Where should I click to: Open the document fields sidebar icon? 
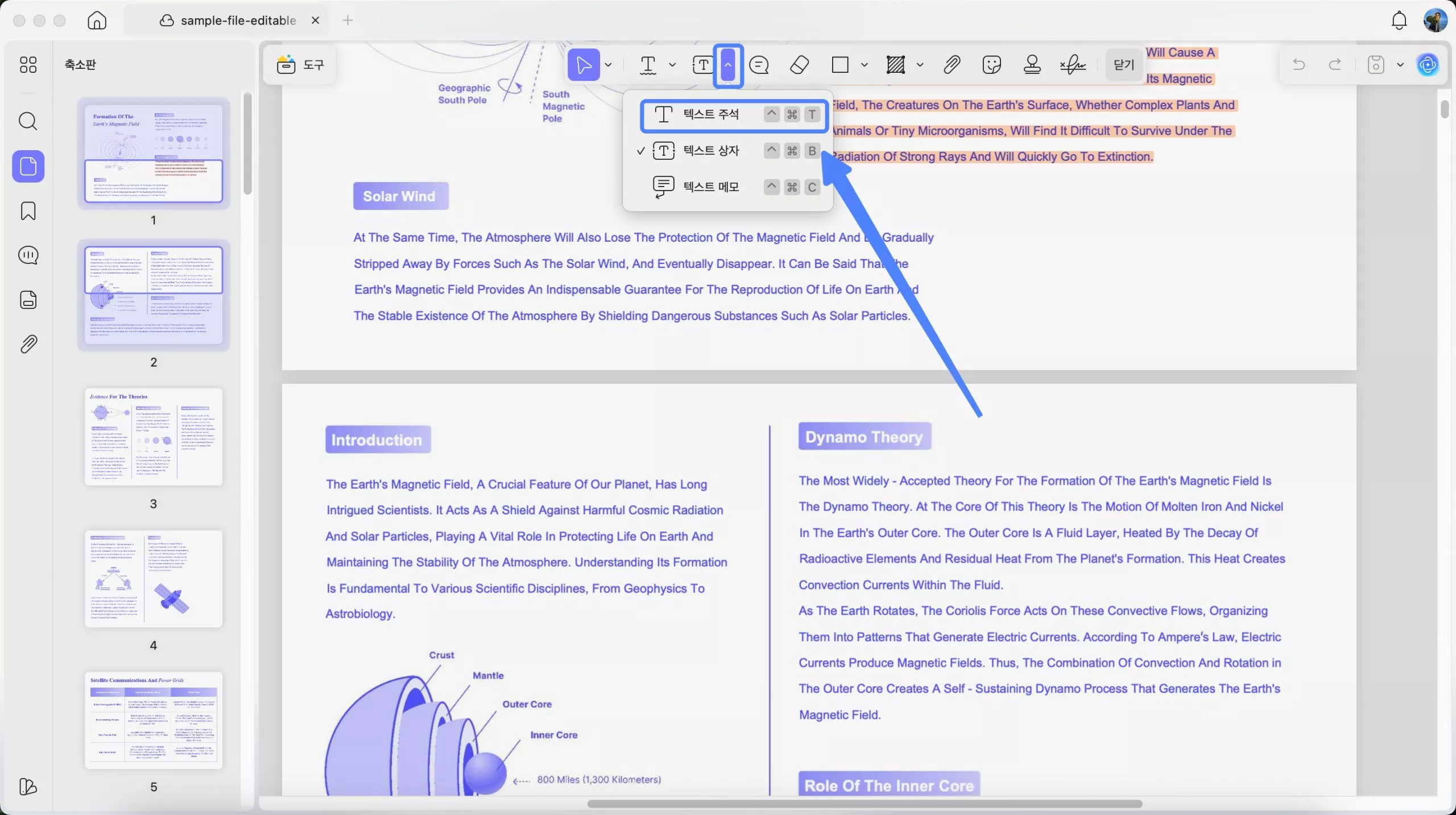pyautogui.click(x=28, y=300)
